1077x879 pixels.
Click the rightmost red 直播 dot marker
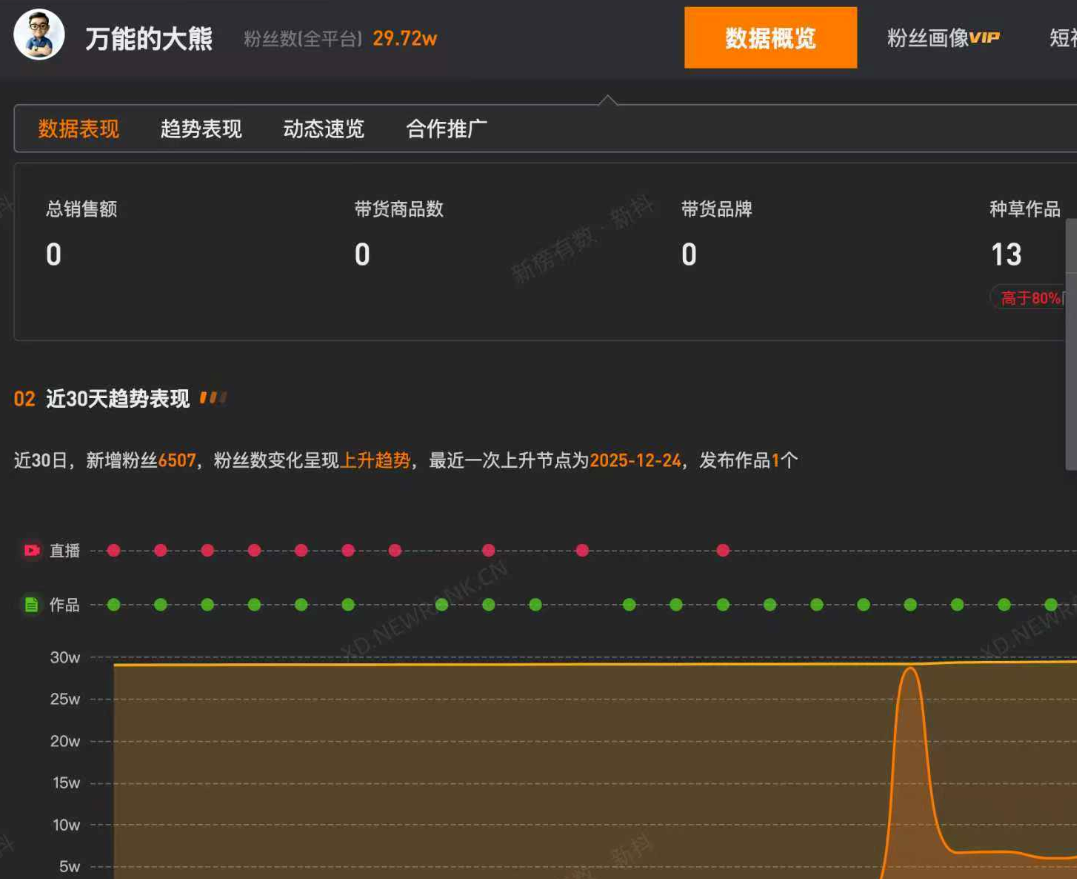723,550
